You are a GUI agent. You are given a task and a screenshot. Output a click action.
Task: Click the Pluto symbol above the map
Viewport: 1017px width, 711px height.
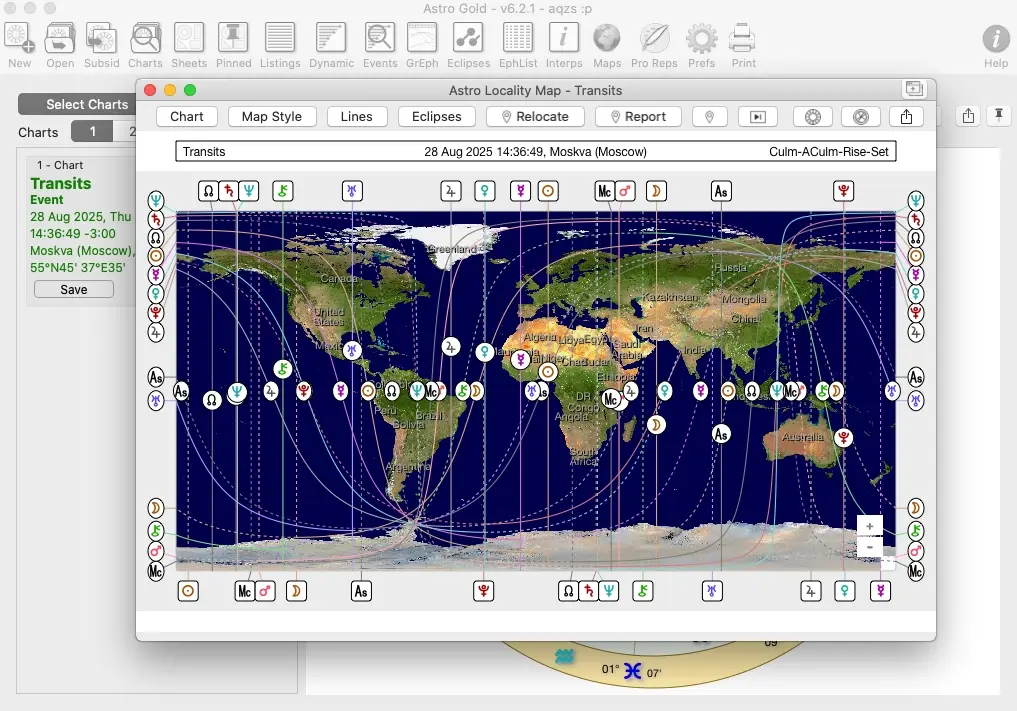point(843,191)
